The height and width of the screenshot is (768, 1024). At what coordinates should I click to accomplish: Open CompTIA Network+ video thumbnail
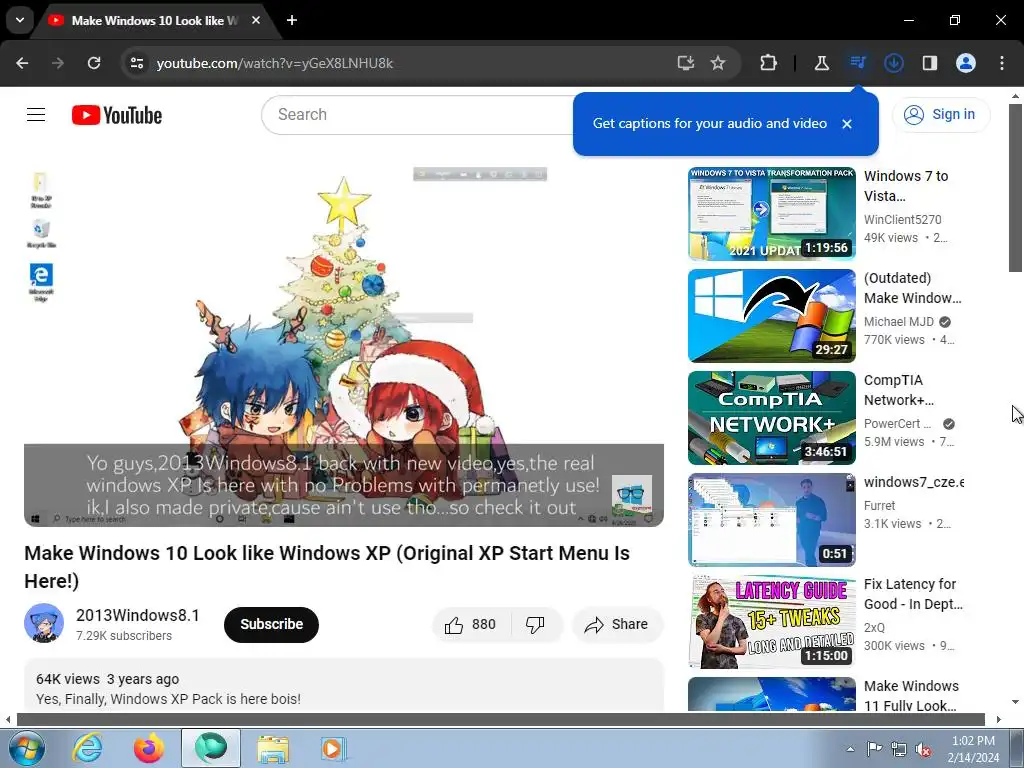click(x=771, y=418)
